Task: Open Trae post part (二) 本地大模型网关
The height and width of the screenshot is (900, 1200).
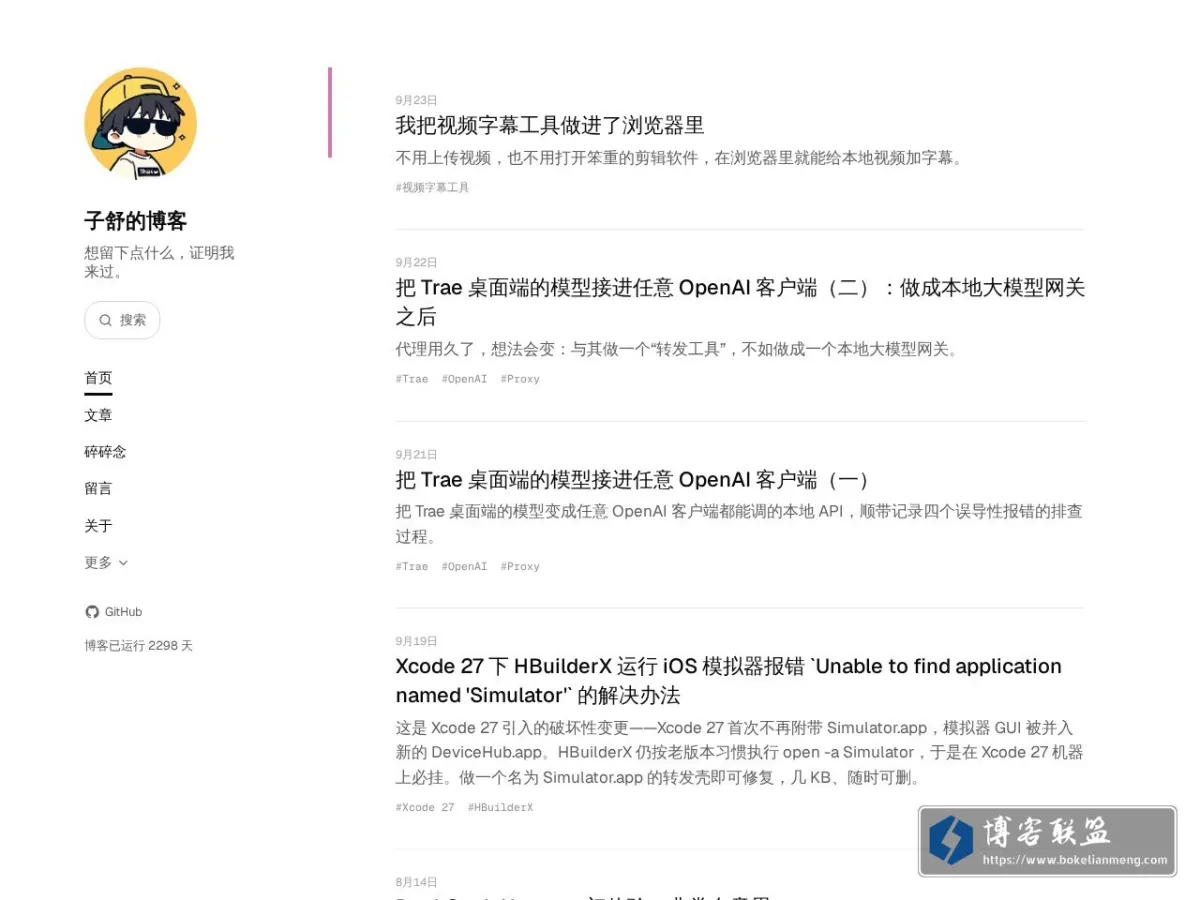Action: (740, 302)
